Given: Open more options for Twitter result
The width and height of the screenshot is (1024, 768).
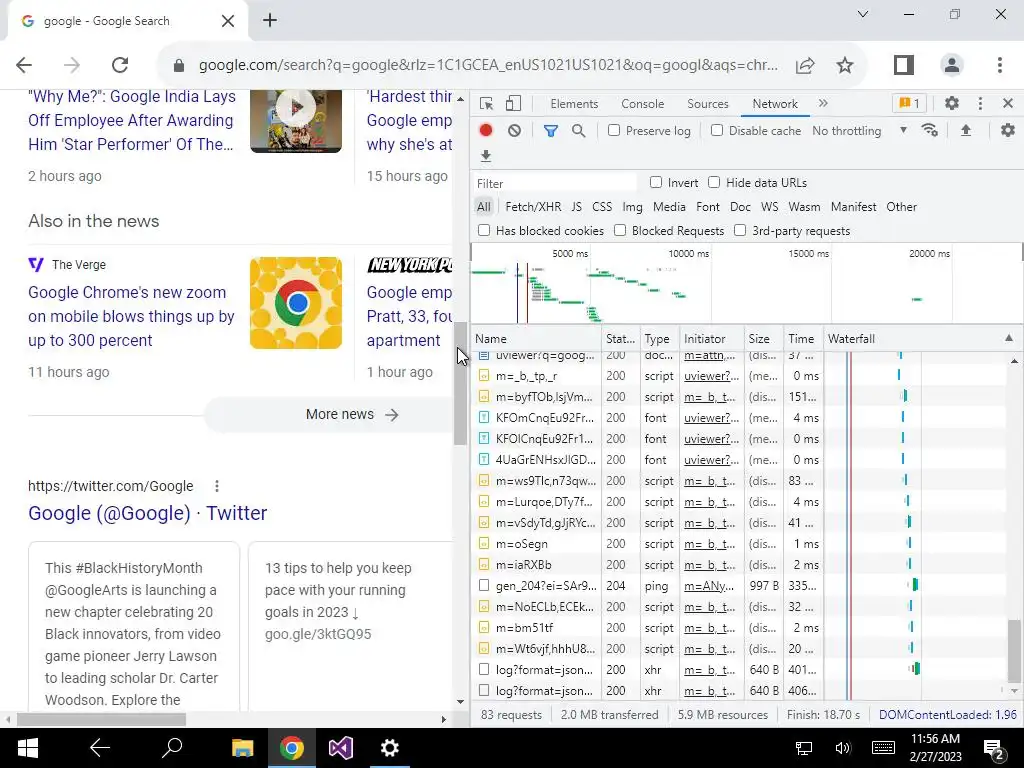Looking at the screenshot, I should [x=217, y=486].
